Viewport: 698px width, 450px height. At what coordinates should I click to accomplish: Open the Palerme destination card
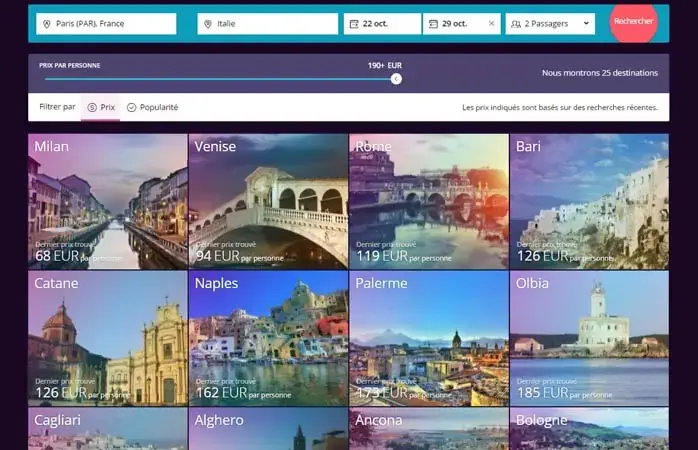coord(429,339)
